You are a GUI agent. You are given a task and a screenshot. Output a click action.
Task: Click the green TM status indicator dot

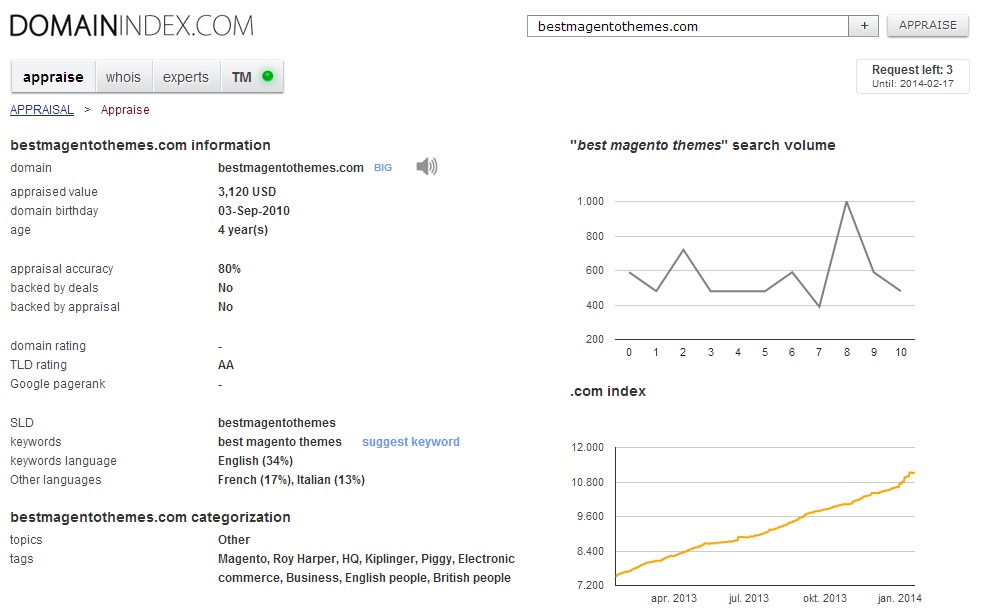pos(268,76)
